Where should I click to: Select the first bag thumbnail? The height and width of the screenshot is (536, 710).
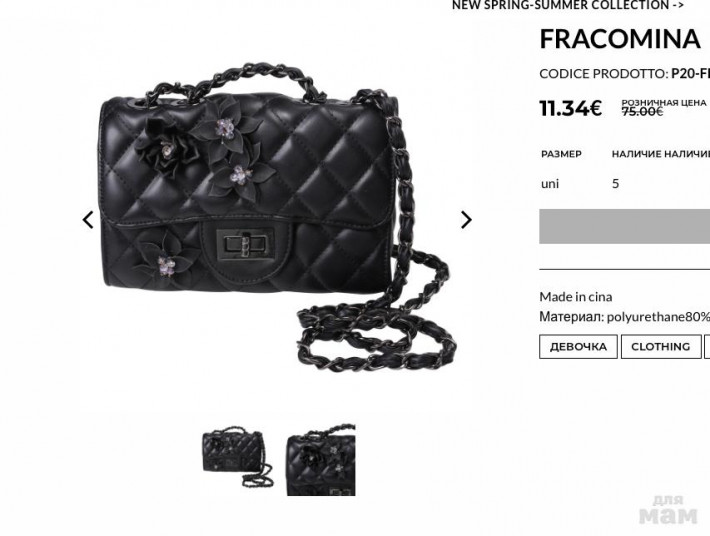coord(237,457)
